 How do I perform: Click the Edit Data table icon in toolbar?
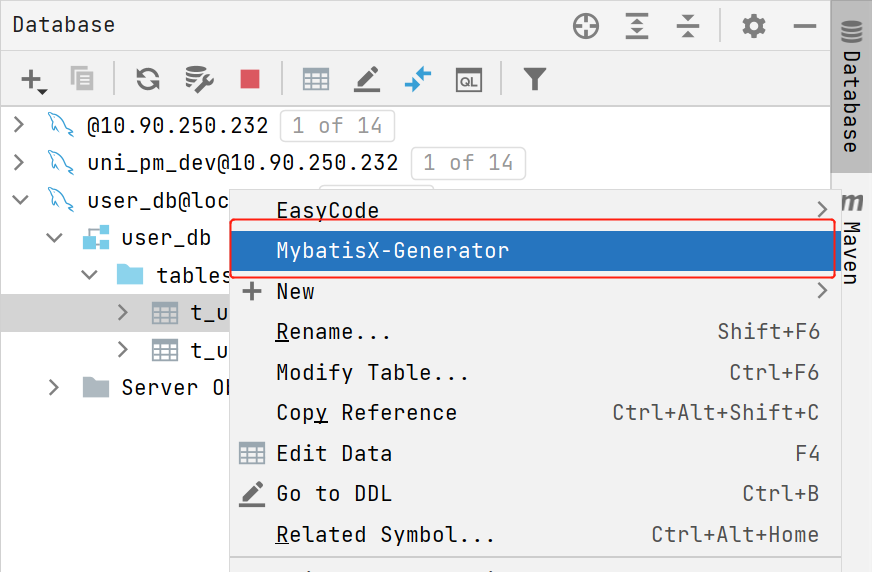click(316, 79)
